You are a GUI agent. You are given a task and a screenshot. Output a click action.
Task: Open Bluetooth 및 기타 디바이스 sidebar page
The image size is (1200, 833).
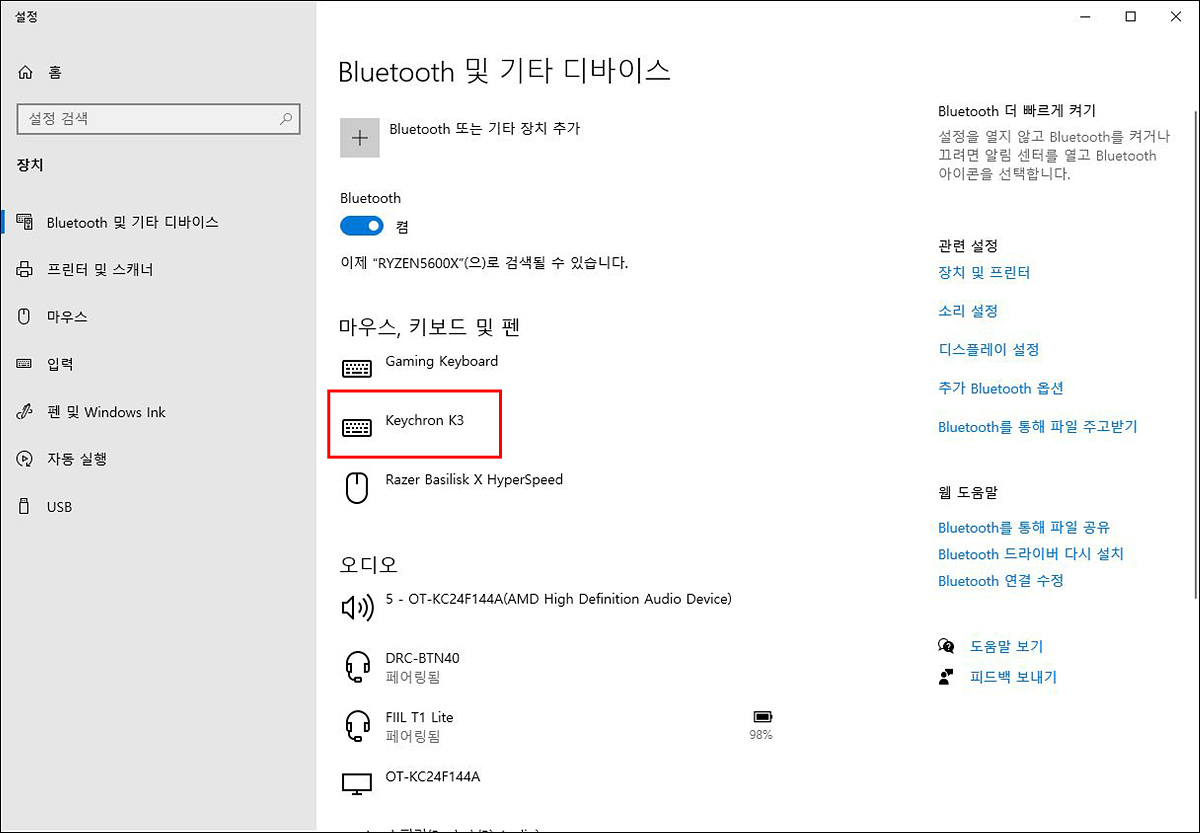[x=132, y=222]
